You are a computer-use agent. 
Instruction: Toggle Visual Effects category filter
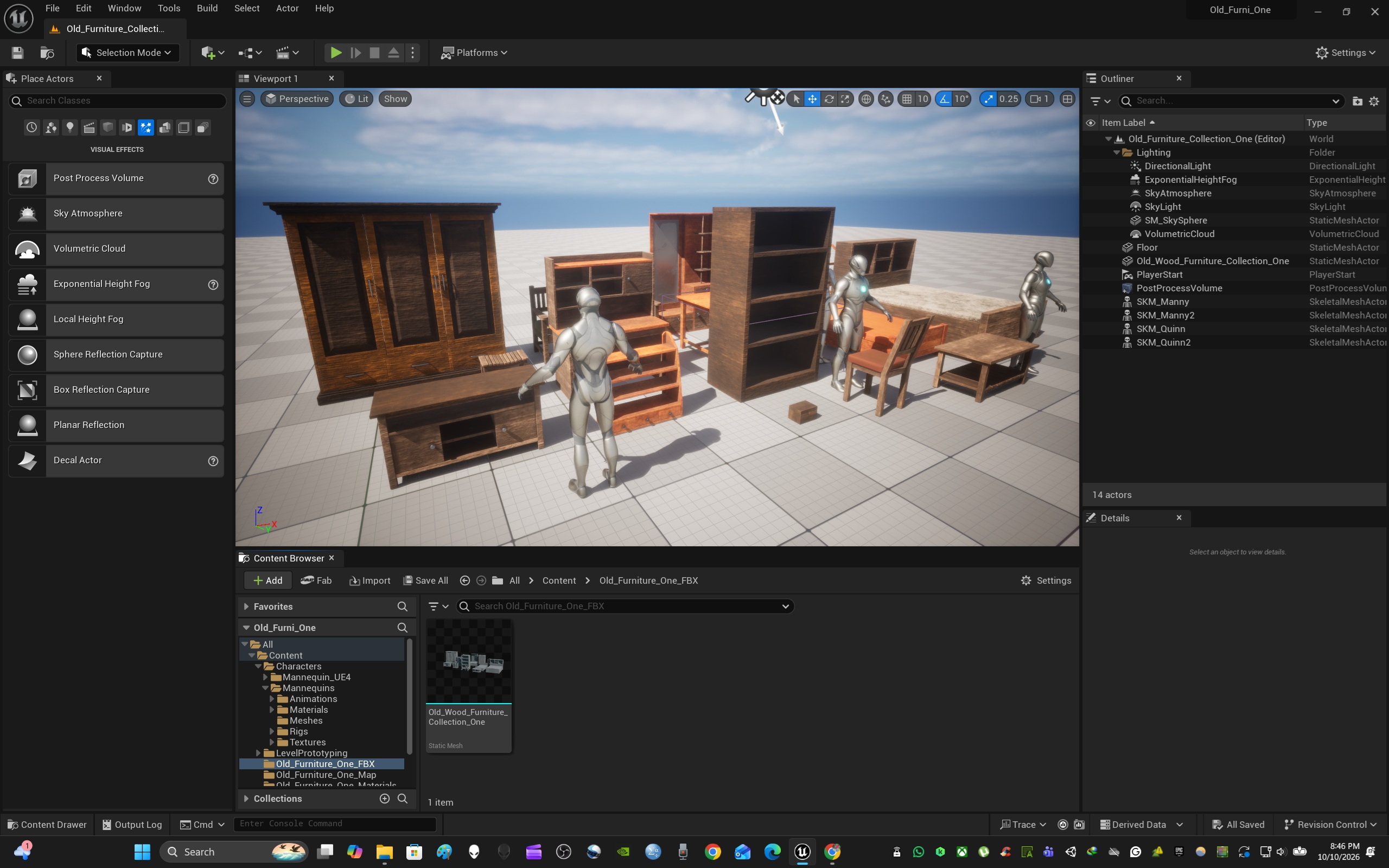point(146,127)
